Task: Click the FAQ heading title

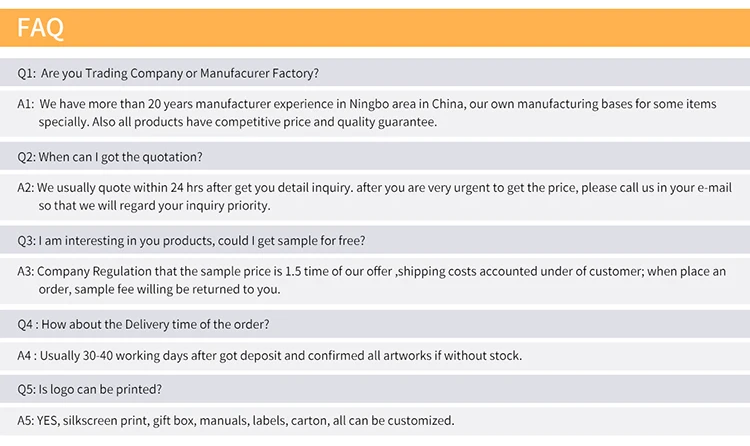Action: pos(41,28)
